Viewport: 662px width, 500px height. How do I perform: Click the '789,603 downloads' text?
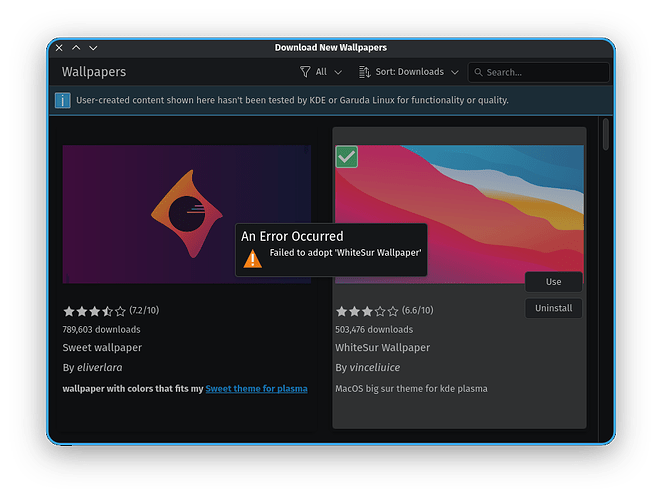click(x=101, y=329)
